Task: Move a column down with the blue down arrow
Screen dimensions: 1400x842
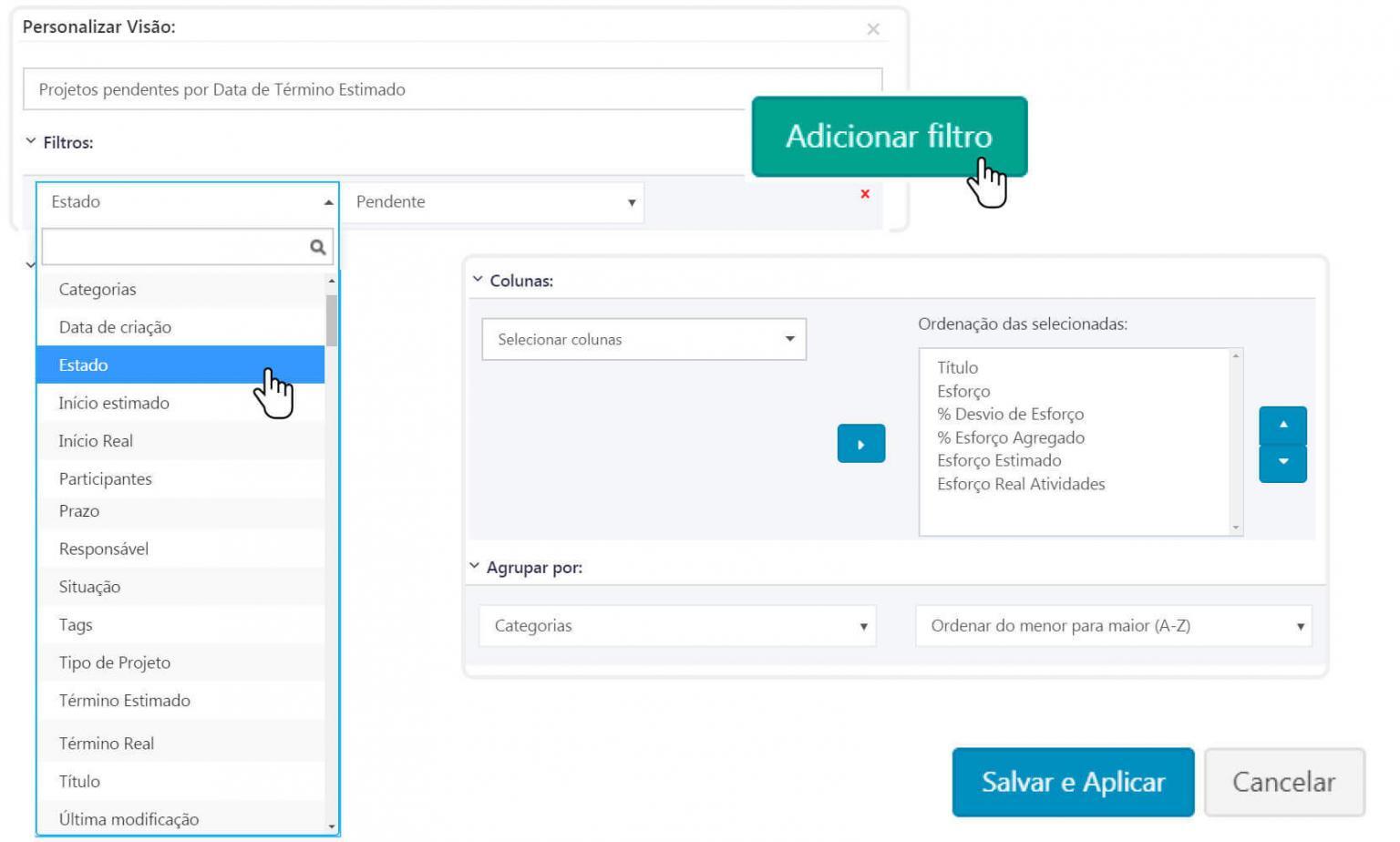Action: point(1282,463)
